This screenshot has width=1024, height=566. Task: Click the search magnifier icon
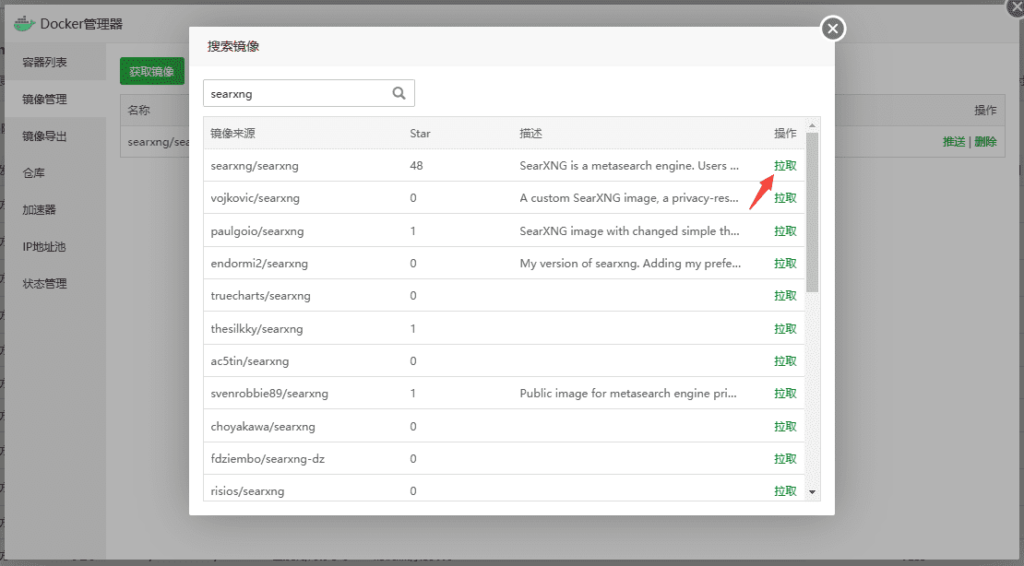tap(398, 93)
